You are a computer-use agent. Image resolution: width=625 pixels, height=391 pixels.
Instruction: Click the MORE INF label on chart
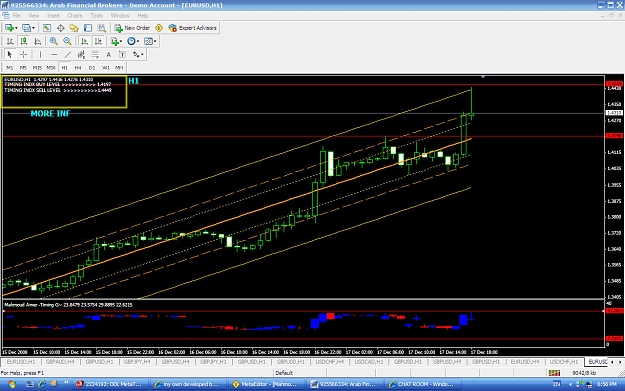pos(50,114)
